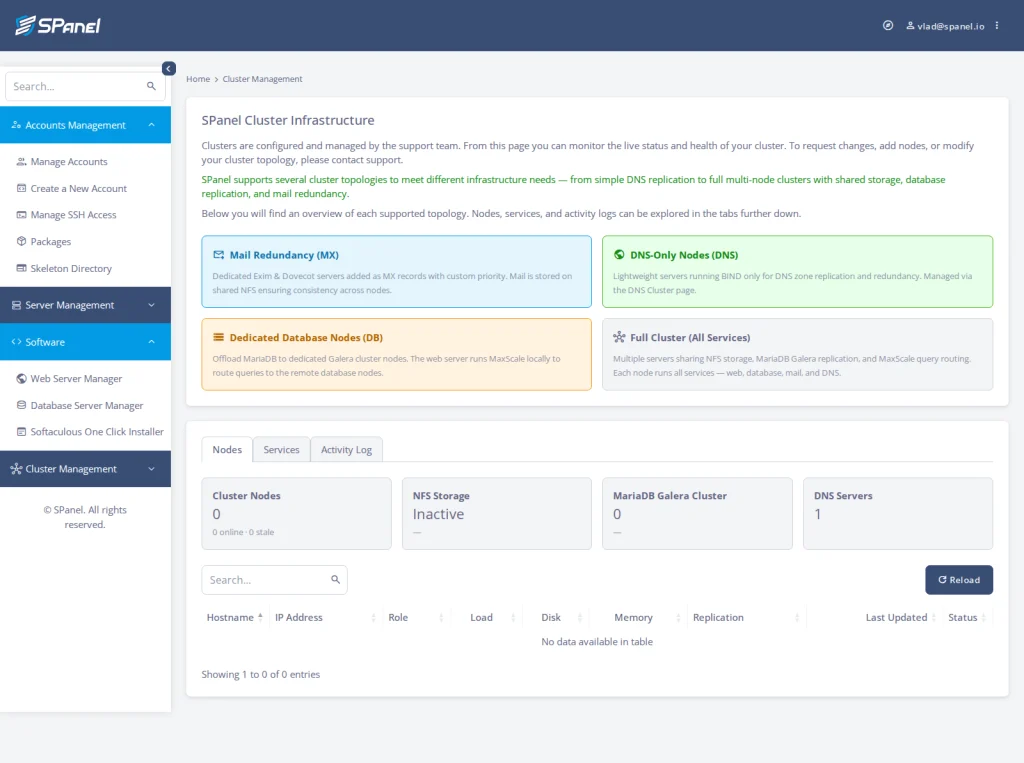Select the DNS-Only Nodes (DNS) card
Screen dimensions: 1024x763
click(x=797, y=271)
